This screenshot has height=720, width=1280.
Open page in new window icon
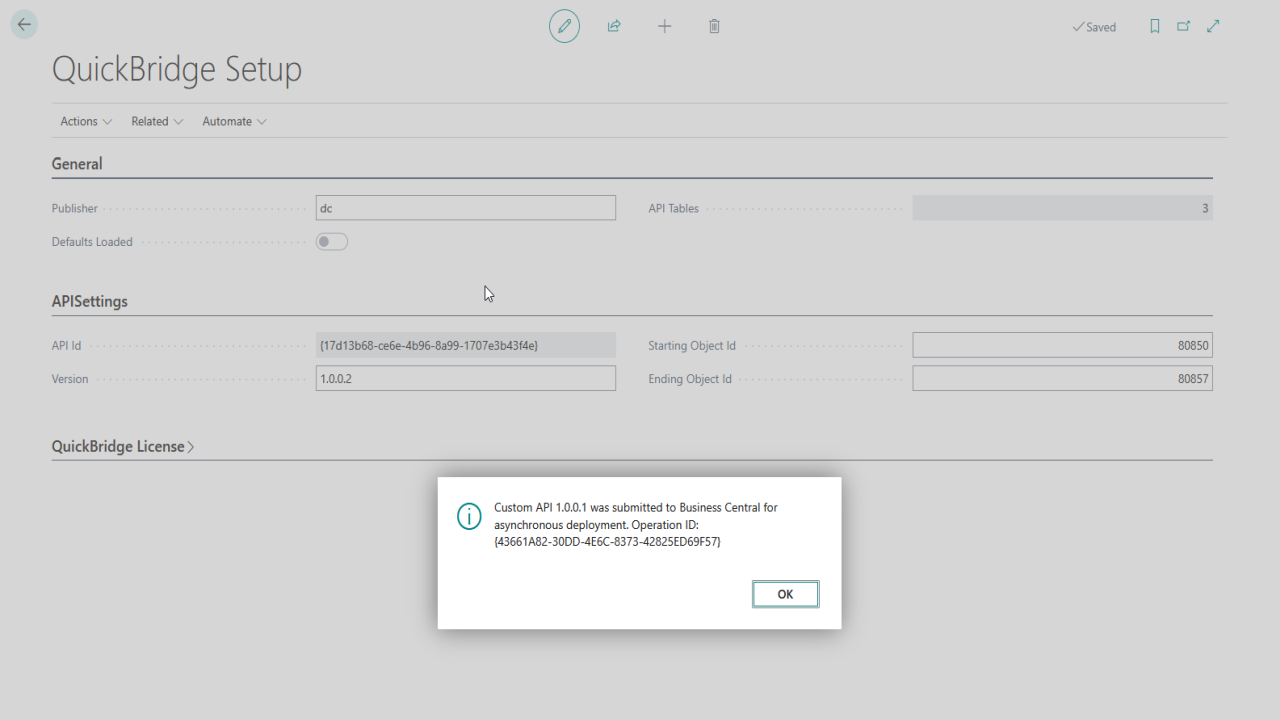(1183, 27)
